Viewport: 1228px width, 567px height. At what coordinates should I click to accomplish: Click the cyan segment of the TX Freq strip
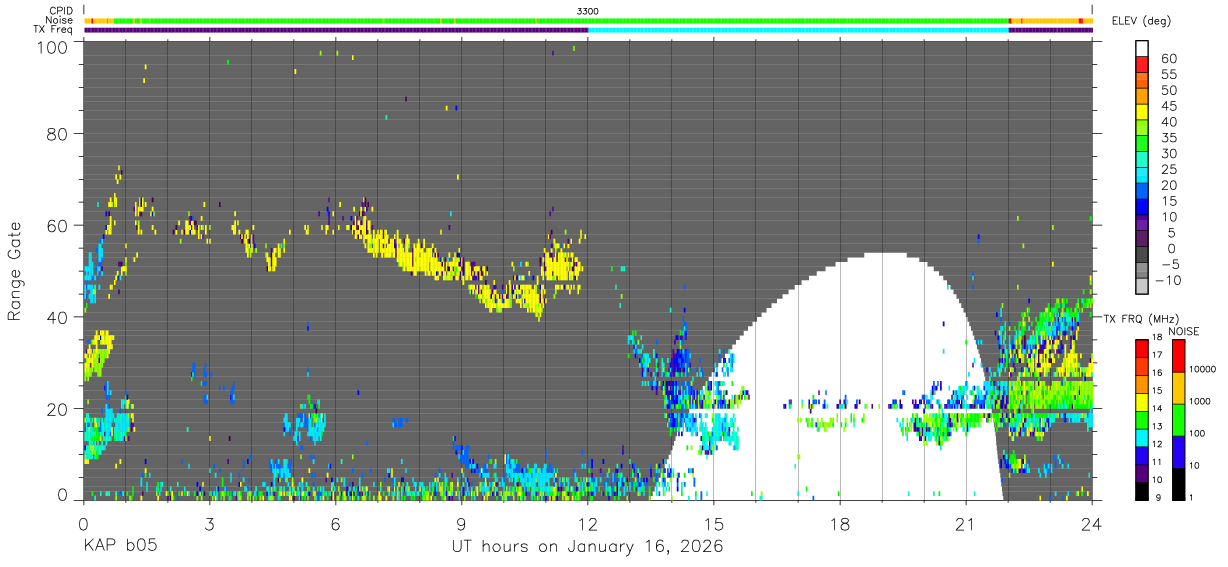point(798,30)
